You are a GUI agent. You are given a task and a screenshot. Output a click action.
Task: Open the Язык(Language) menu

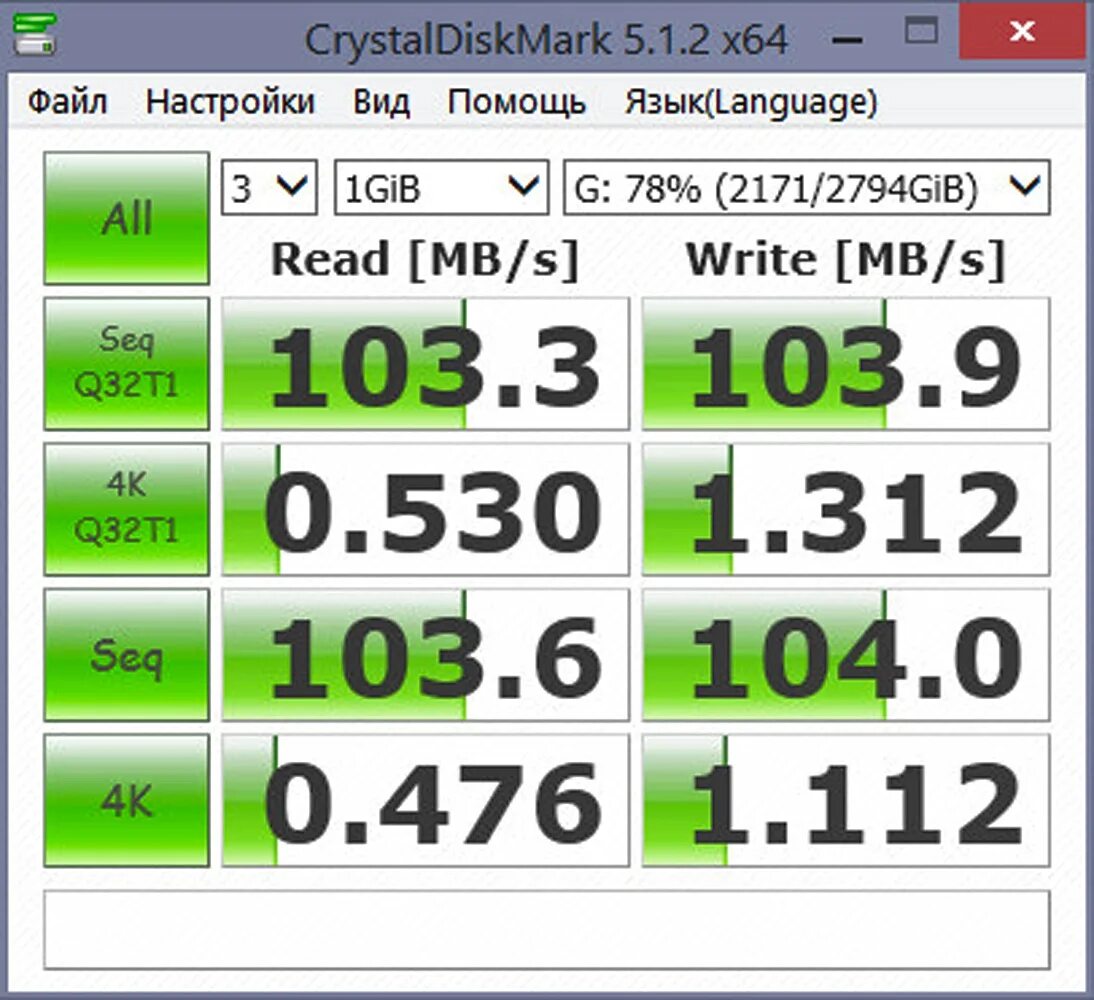pyautogui.click(x=751, y=102)
